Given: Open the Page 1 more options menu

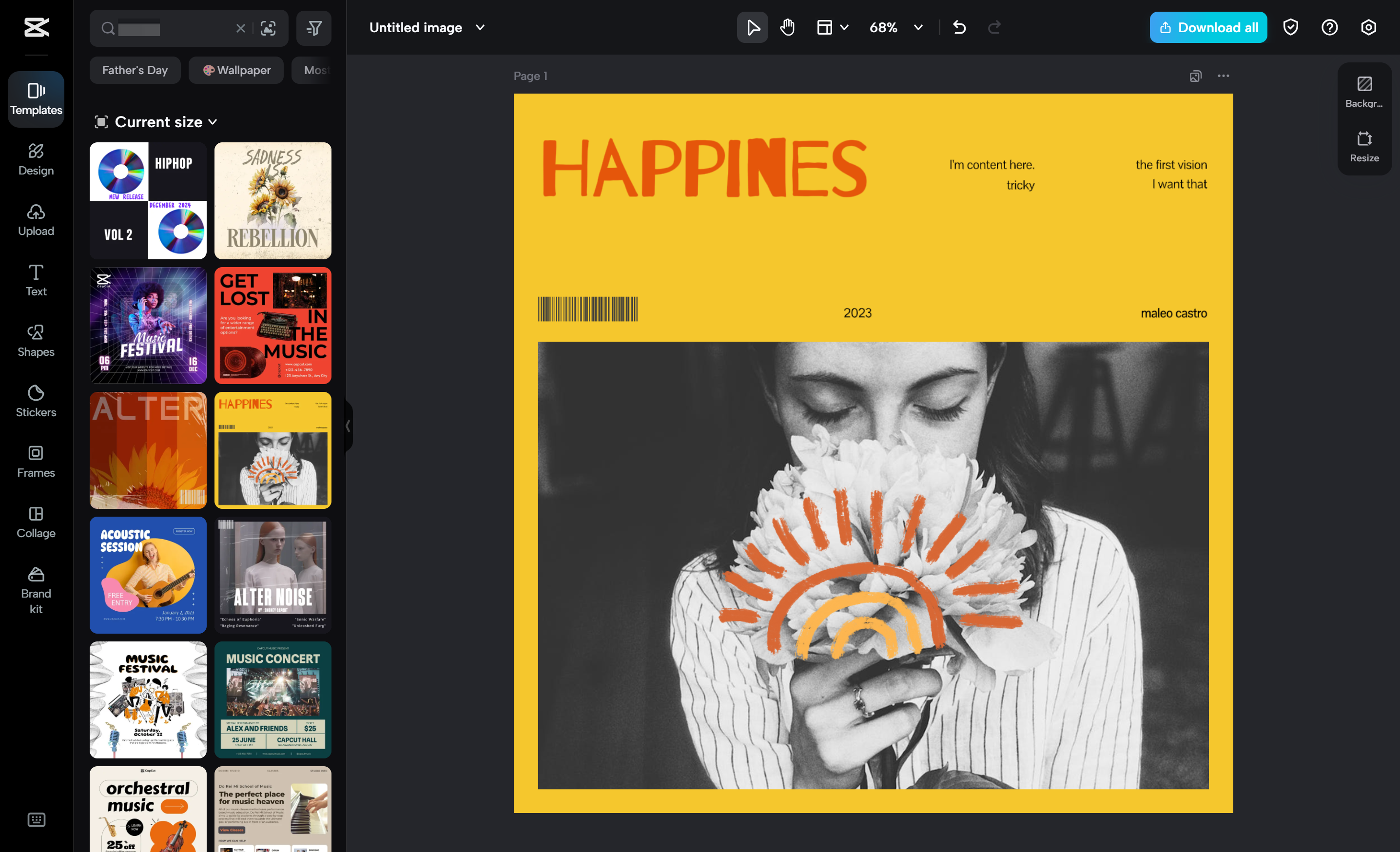Looking at the screenshot, I should (x=1224, y=76).
